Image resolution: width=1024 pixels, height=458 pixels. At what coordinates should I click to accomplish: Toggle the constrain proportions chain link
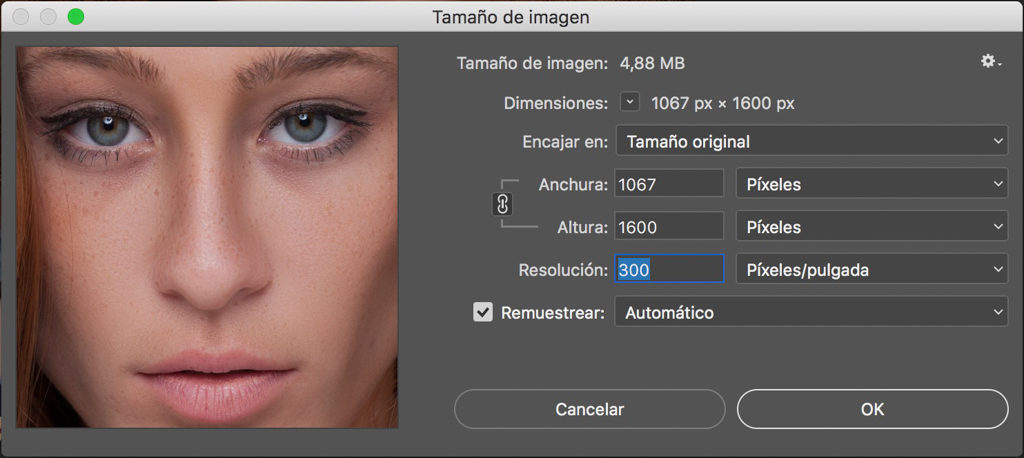502,204
